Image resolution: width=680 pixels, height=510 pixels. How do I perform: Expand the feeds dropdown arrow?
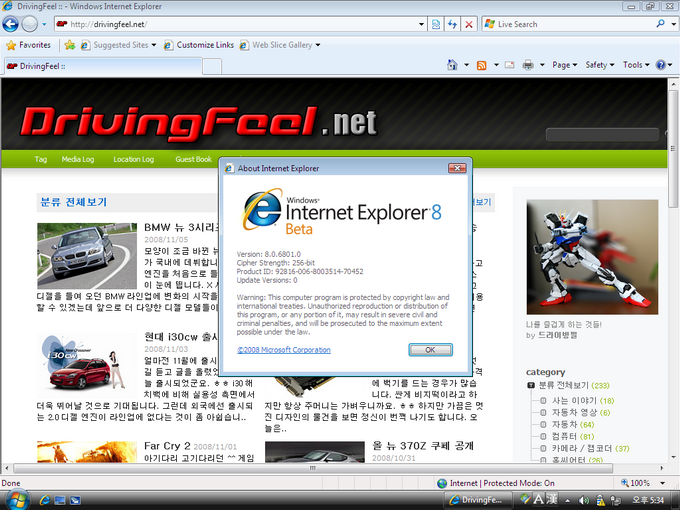(x=496, y=65)
